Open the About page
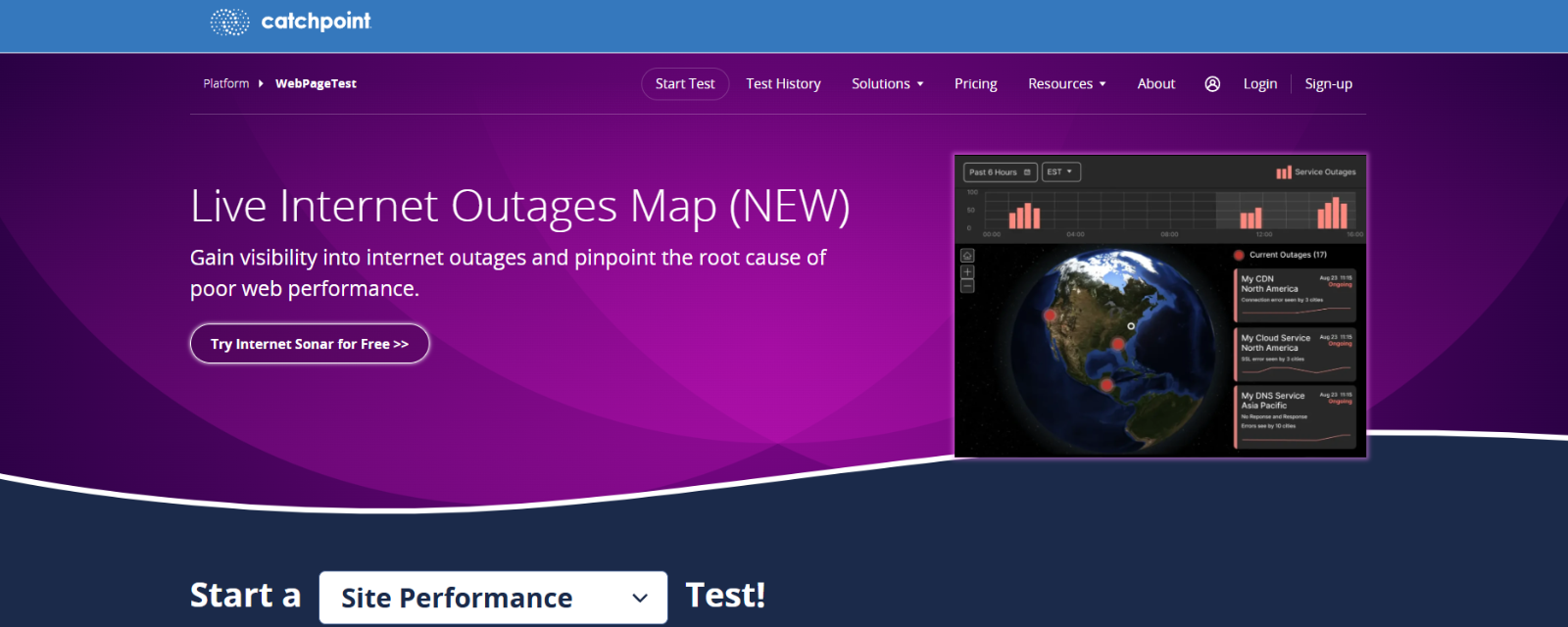This screenshot has height=627, width=1568. (x=1156, y=84)
